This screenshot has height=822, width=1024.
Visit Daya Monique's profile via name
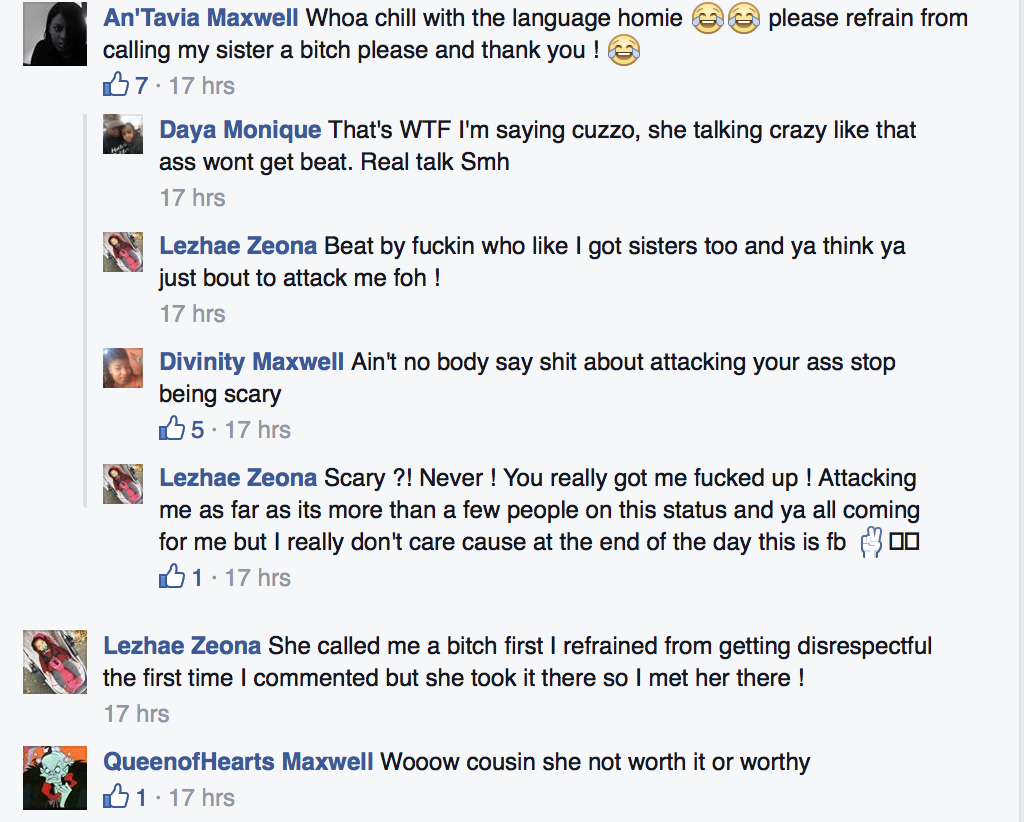(240, 130)
